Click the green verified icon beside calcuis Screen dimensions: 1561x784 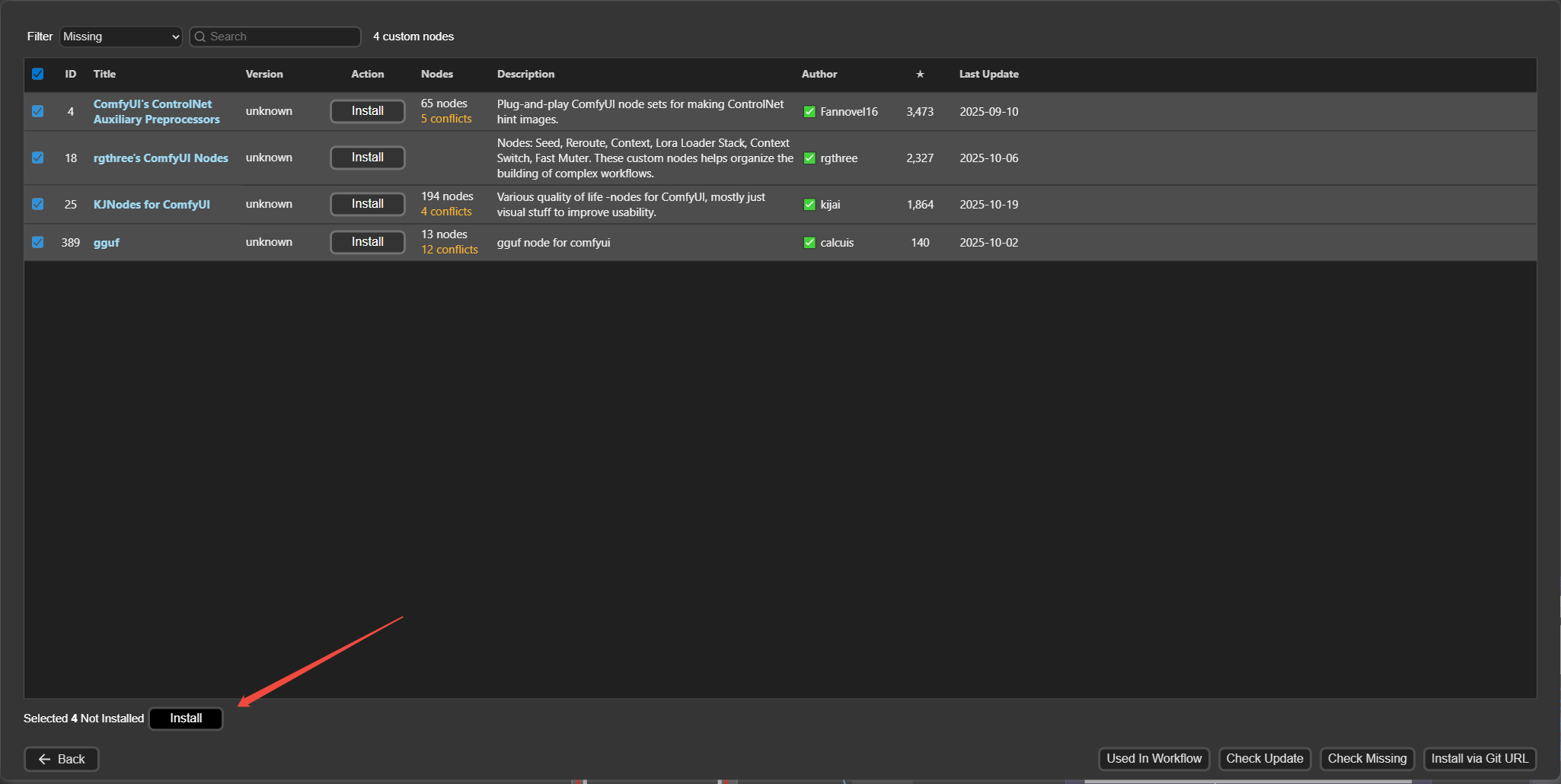[x=809, y=243]
